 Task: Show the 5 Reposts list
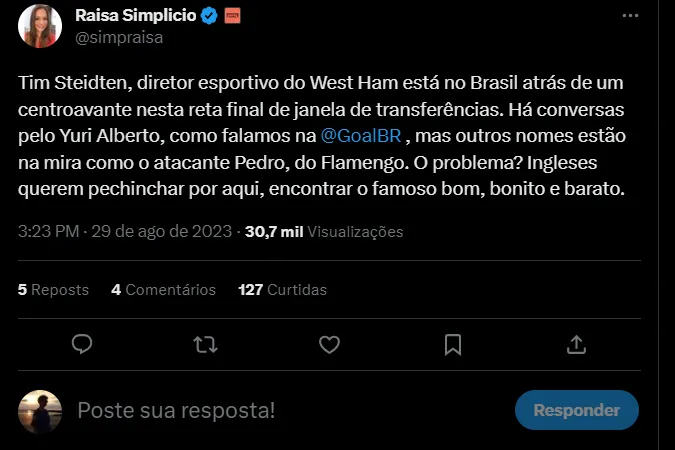pyautogui.click(x=54, y=290)
